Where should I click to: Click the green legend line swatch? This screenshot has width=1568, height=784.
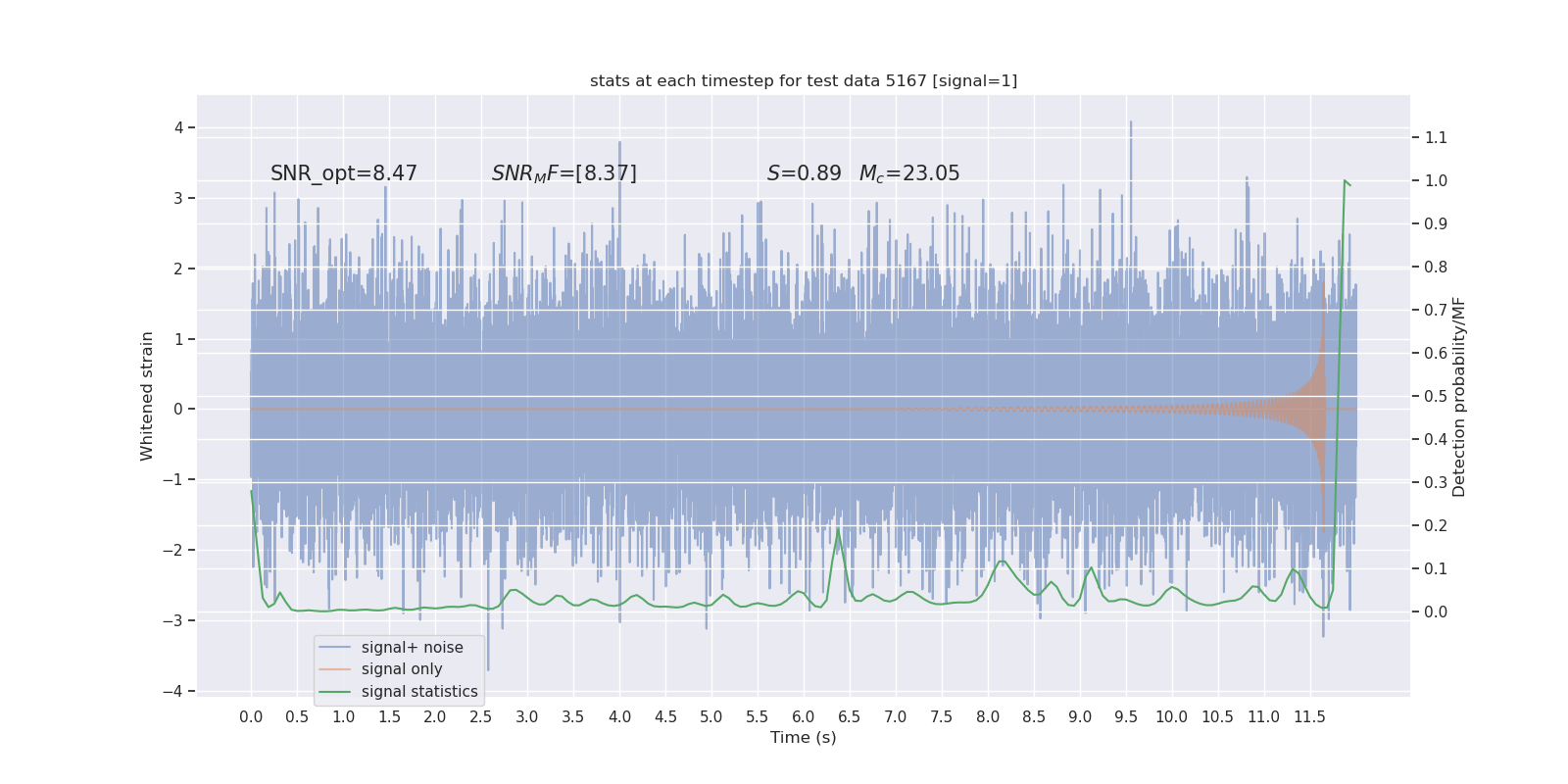pyautogui.click(x=335, y=692)
